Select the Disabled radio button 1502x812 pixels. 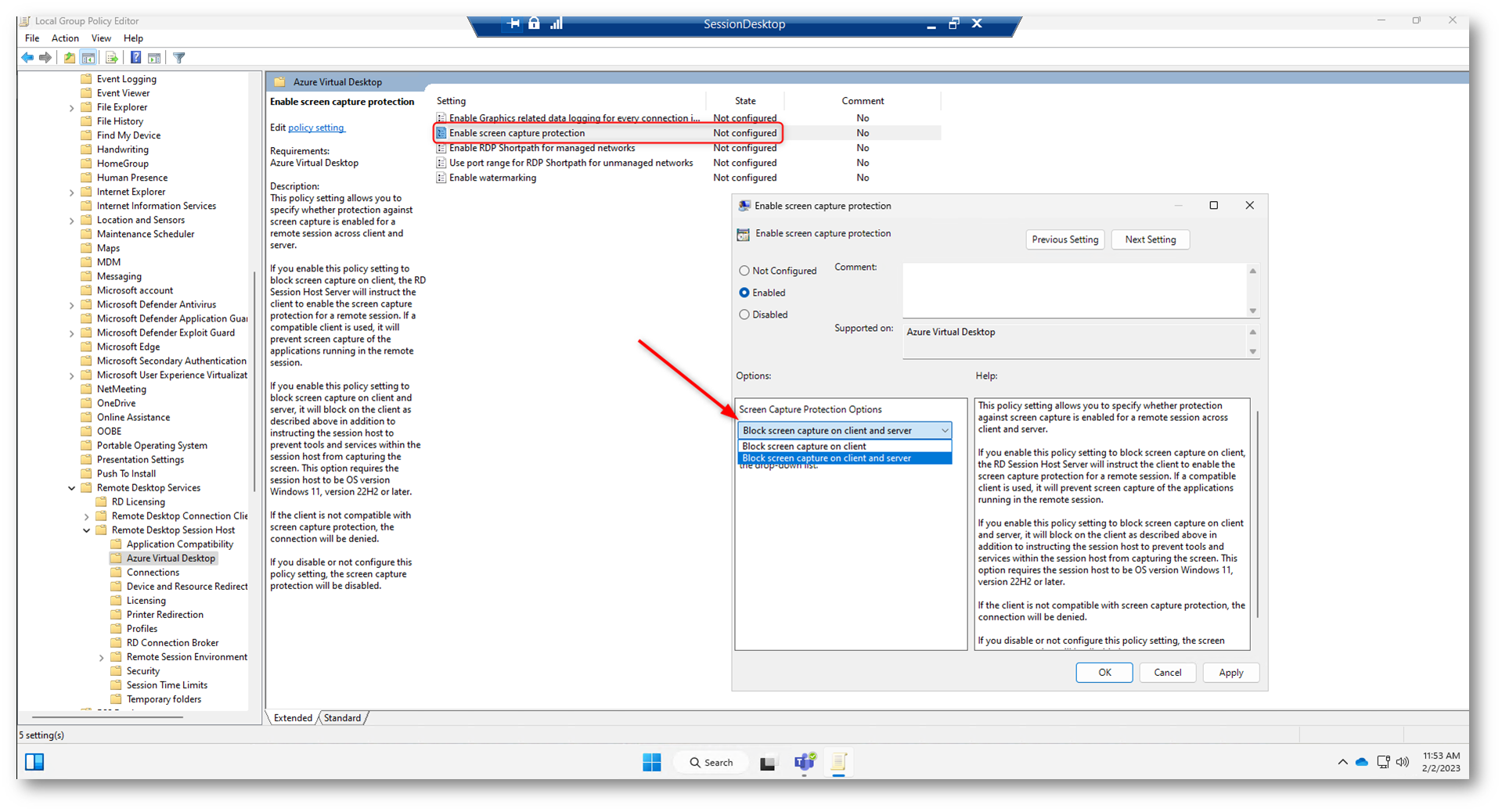coord(744,314)
